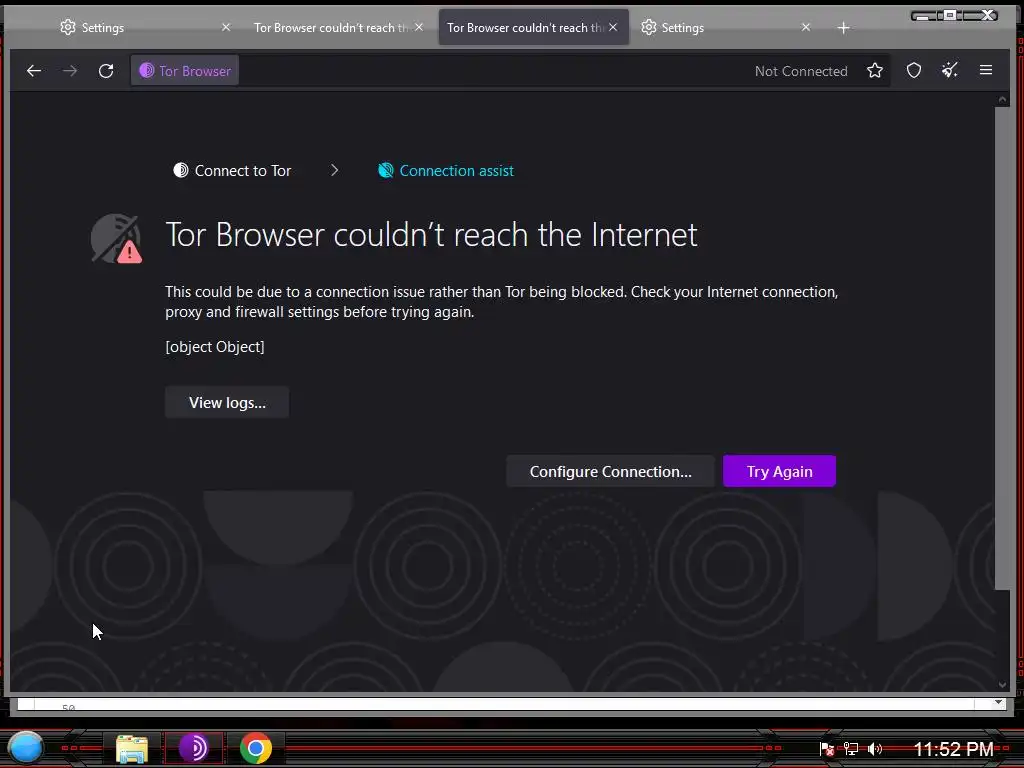Viewport: 1024px width, 768px height.
Task: Click the New Identity broom icon
Action: (x=950, y=71)
